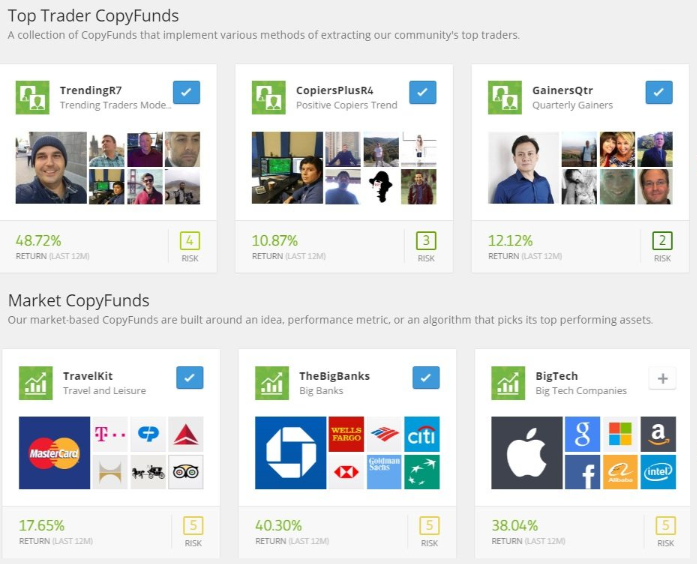697x564 pixels.
Task: Select the TripAdvisor owl logo
Action: point(186,472)
